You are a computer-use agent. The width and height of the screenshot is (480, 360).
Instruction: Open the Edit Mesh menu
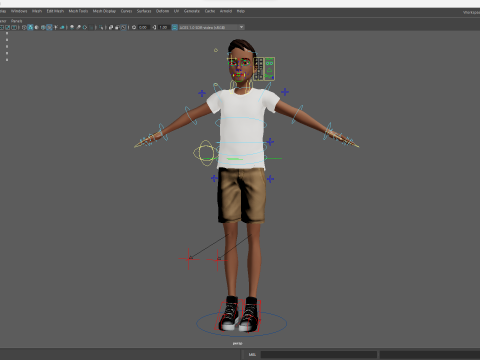pyautogui.click(x=55, y=11)
